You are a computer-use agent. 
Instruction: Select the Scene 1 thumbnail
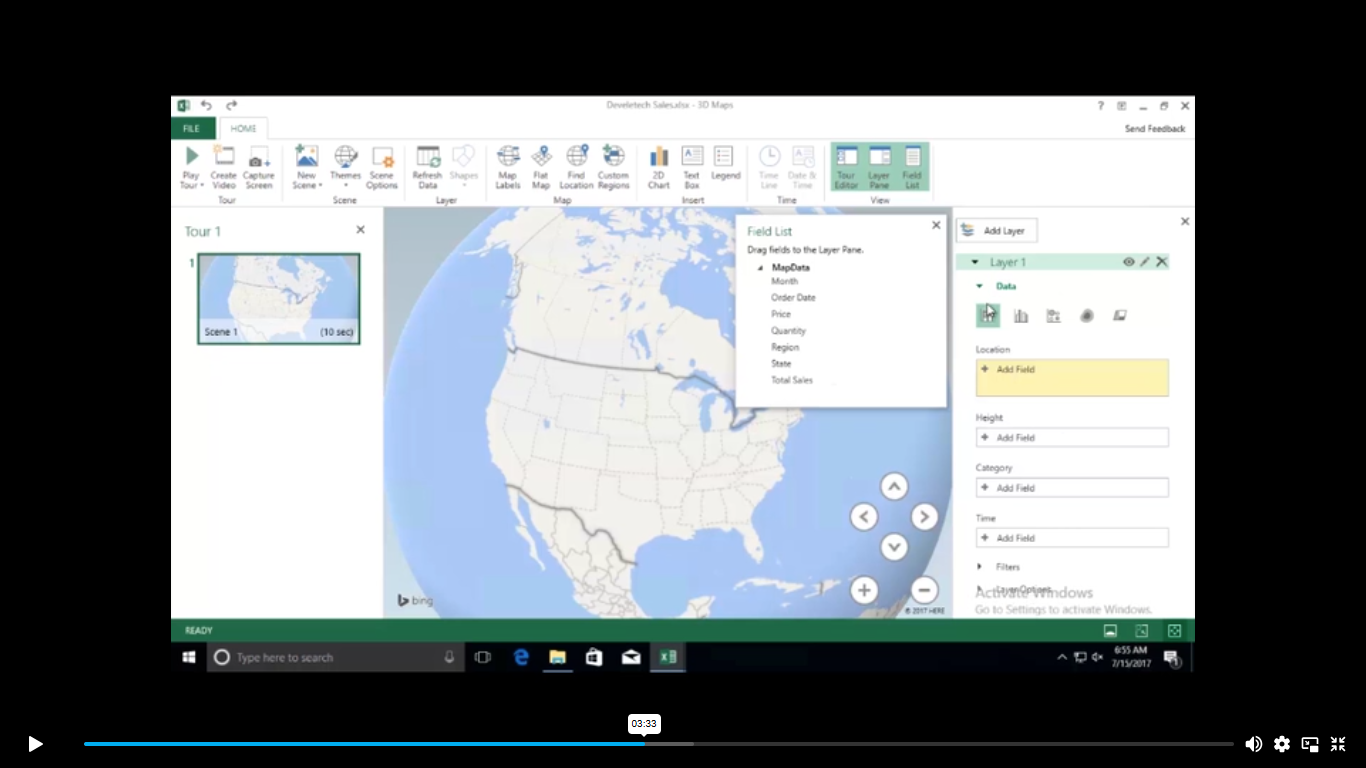(x=278, y=298)
